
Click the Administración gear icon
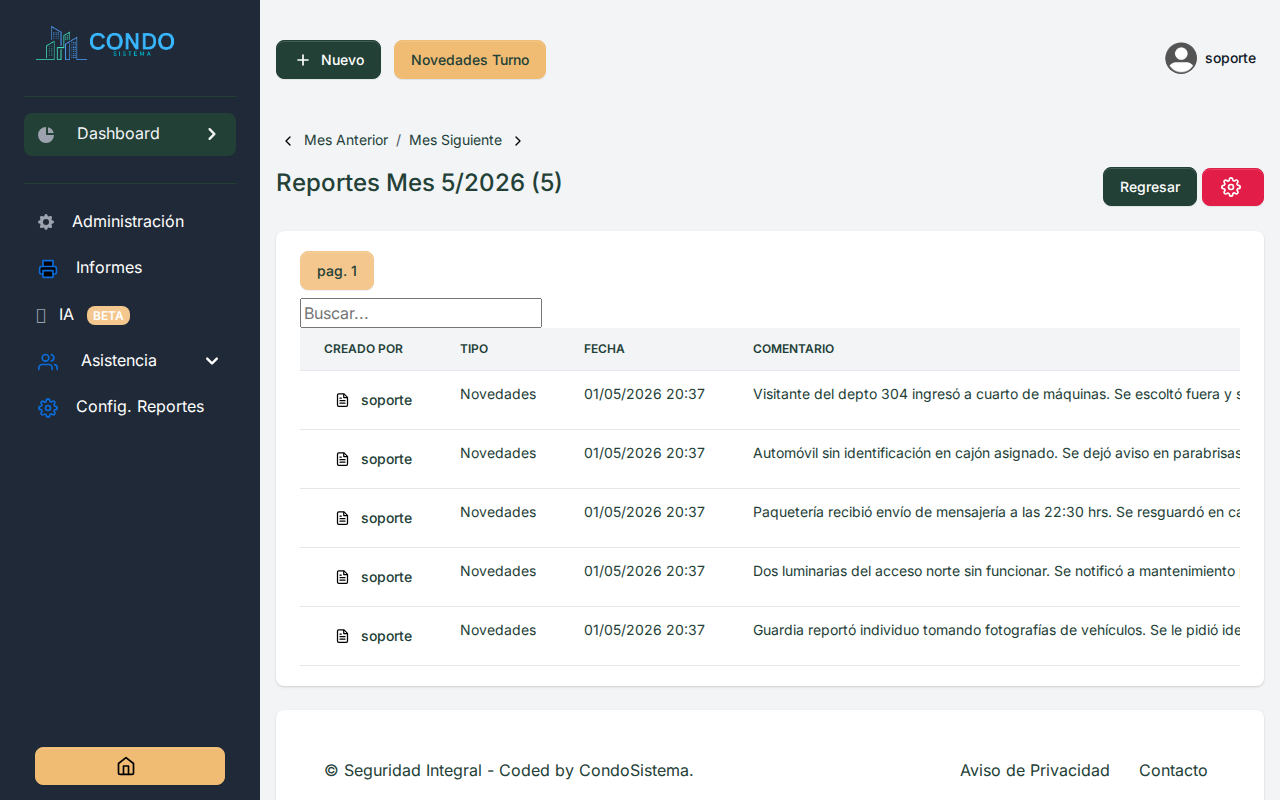tap(46, 222)
